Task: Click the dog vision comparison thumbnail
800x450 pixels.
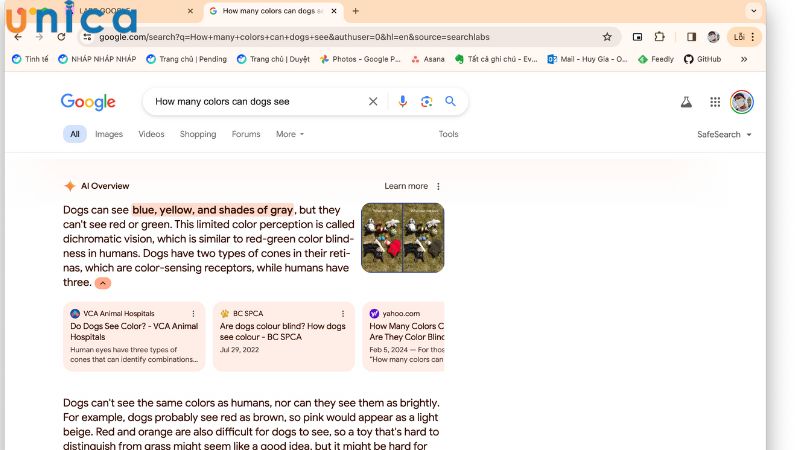Action: [x=402, y=238]
